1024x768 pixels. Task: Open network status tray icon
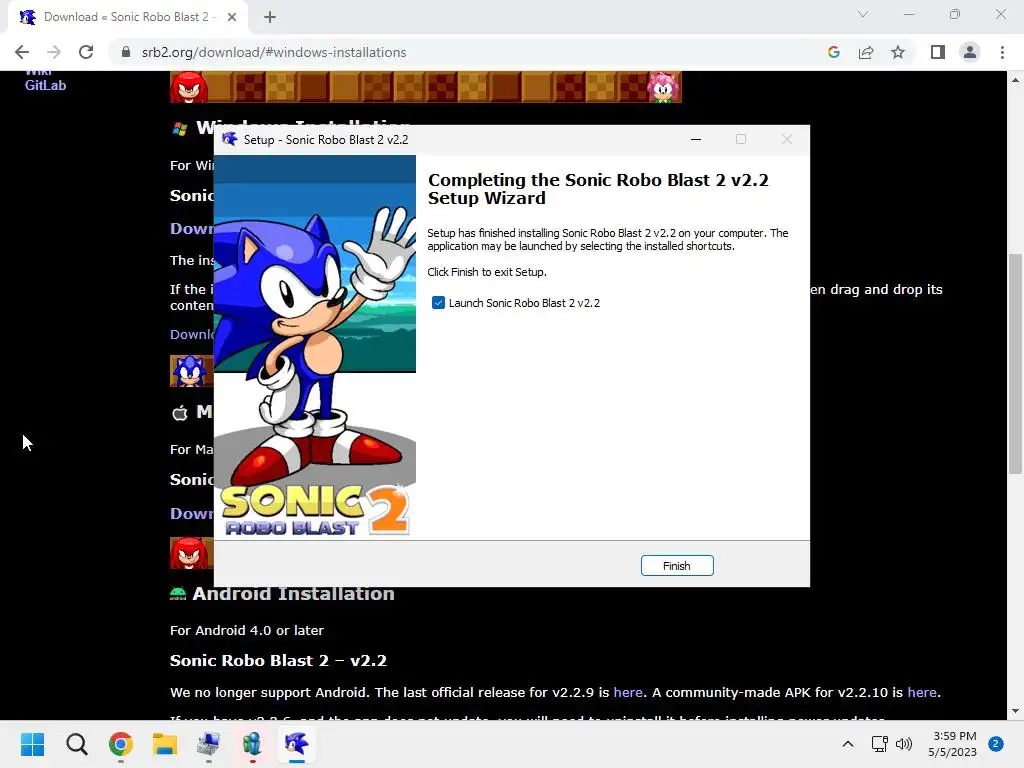point(880,744)
